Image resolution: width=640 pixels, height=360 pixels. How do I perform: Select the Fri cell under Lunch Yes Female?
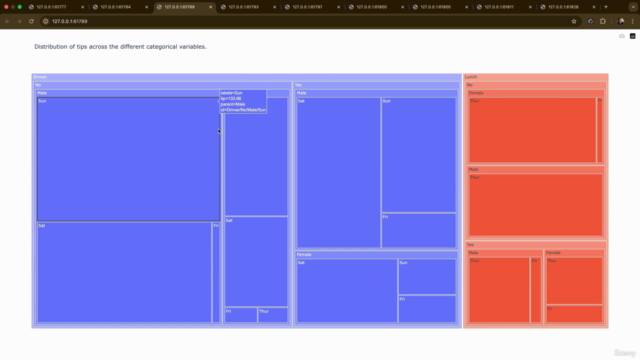coord(574,314)
